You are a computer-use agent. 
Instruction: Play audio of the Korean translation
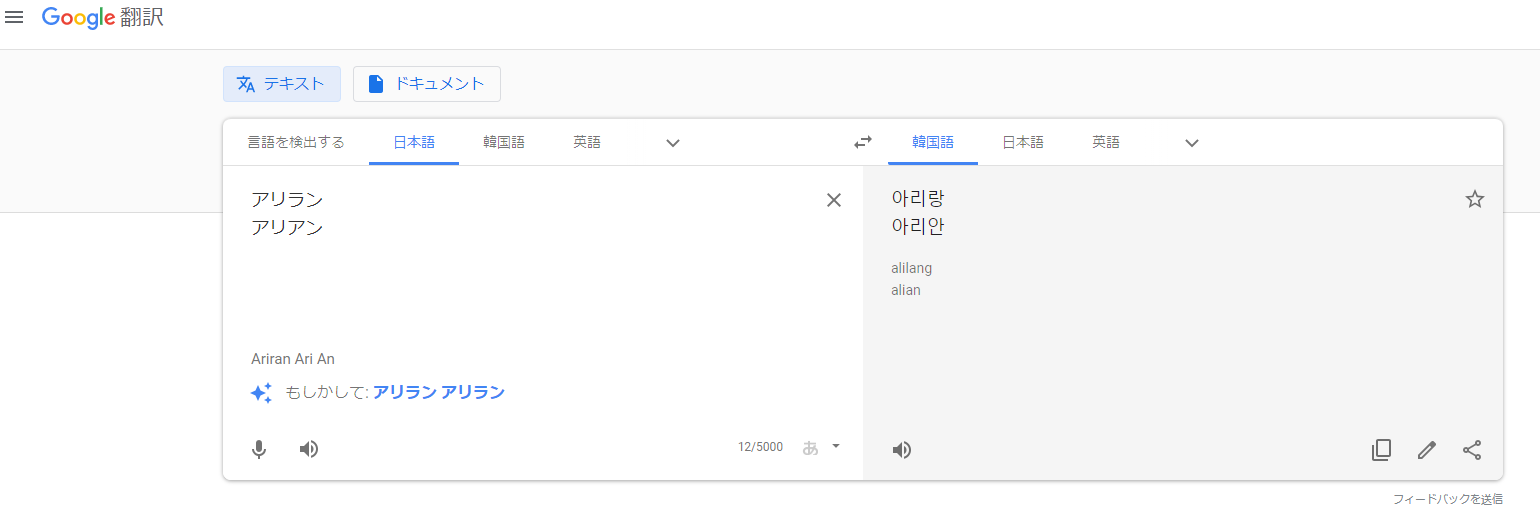point(902,450)
